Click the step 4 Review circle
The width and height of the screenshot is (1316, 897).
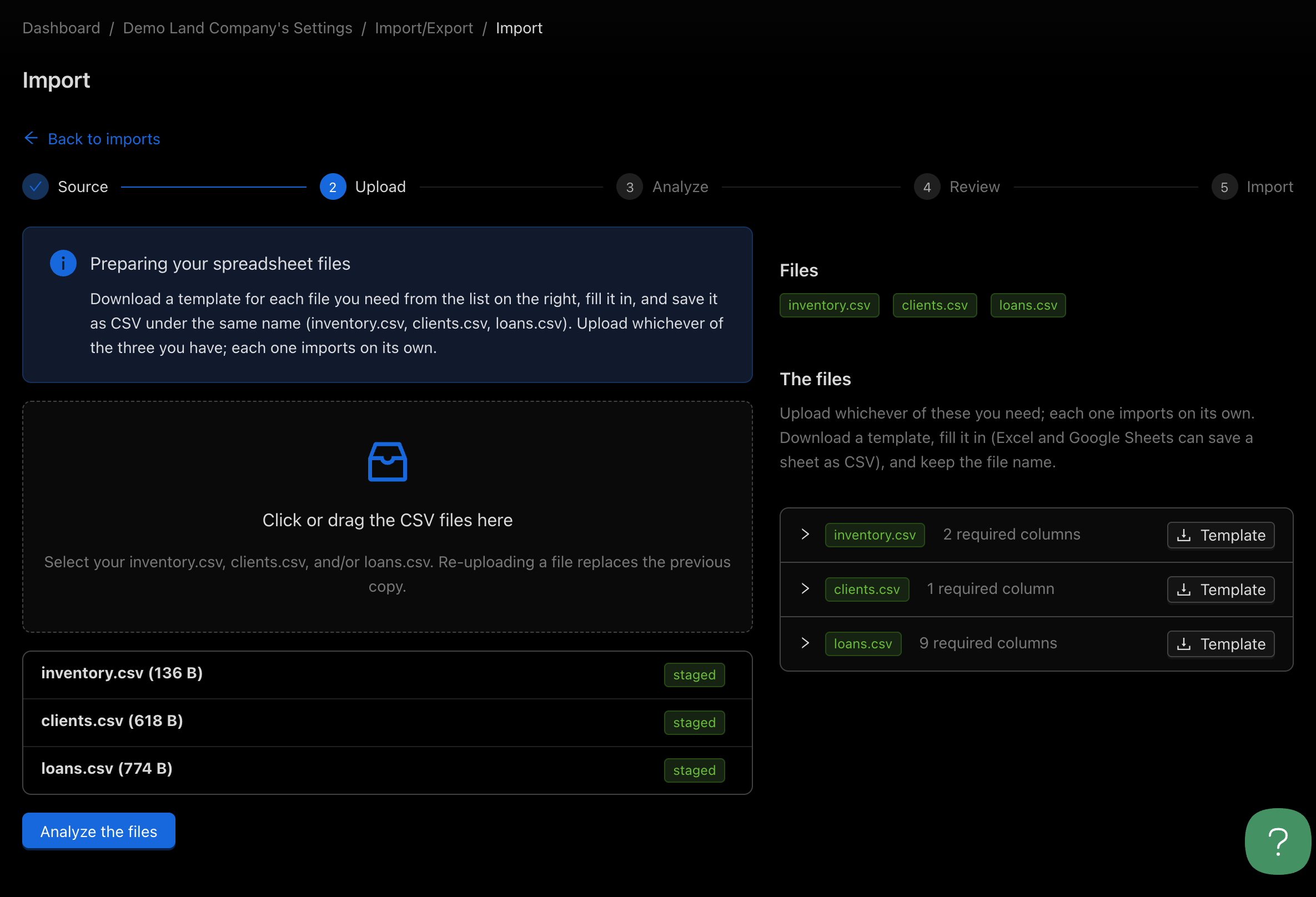point(927,187)
